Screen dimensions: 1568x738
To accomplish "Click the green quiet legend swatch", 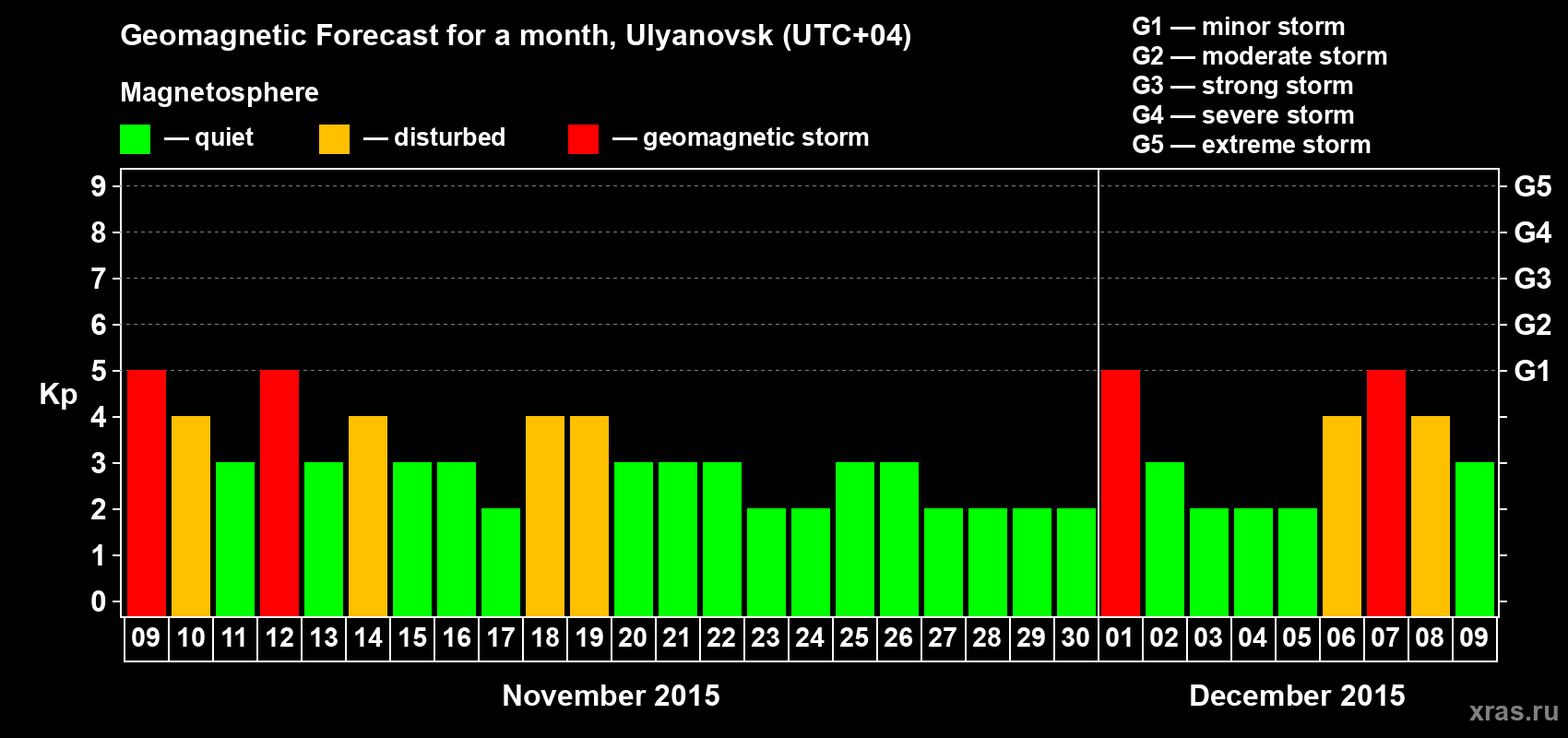I will coord(135,139).
